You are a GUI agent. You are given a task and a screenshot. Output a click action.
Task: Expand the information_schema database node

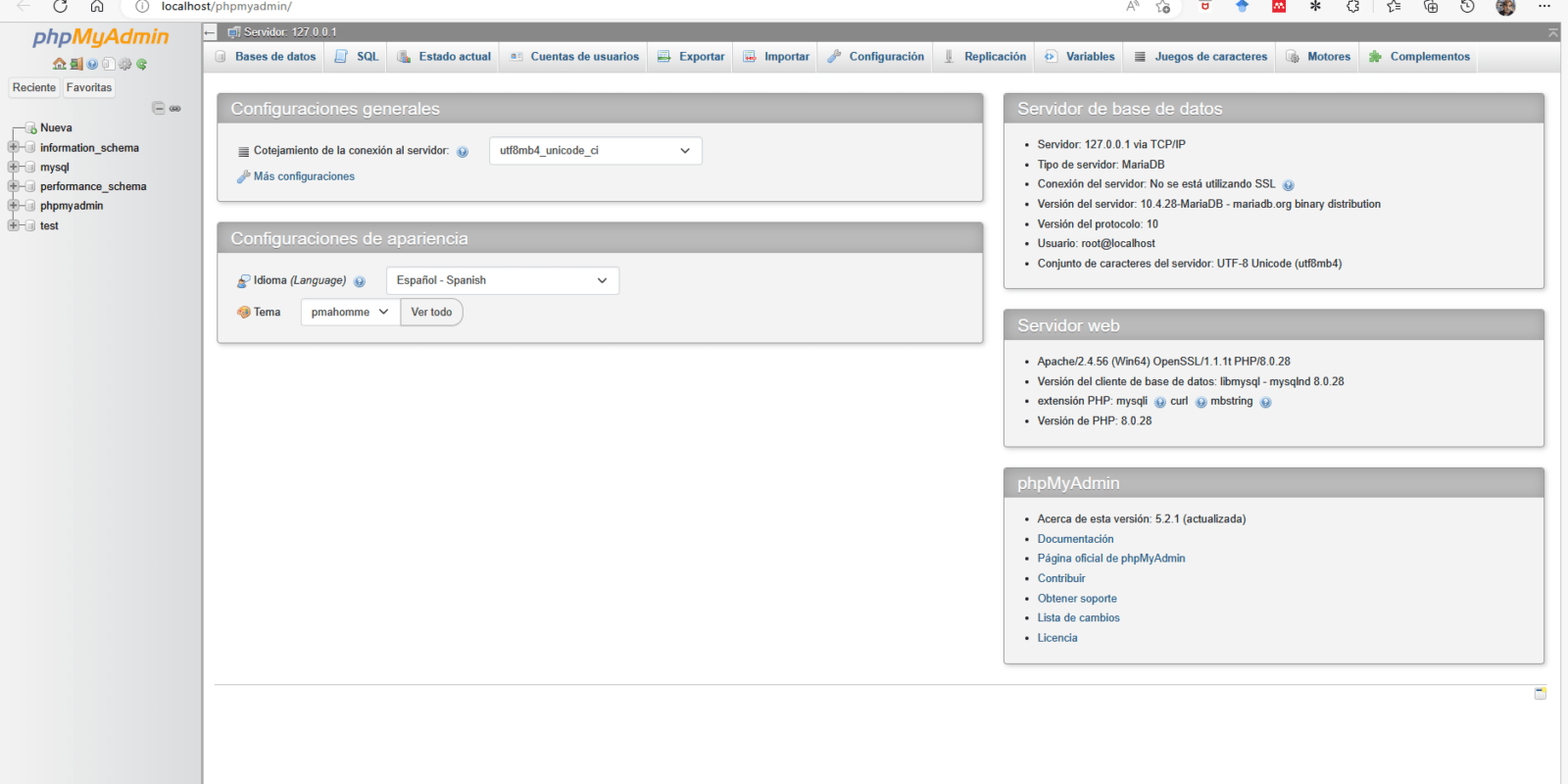coord(14,147)
